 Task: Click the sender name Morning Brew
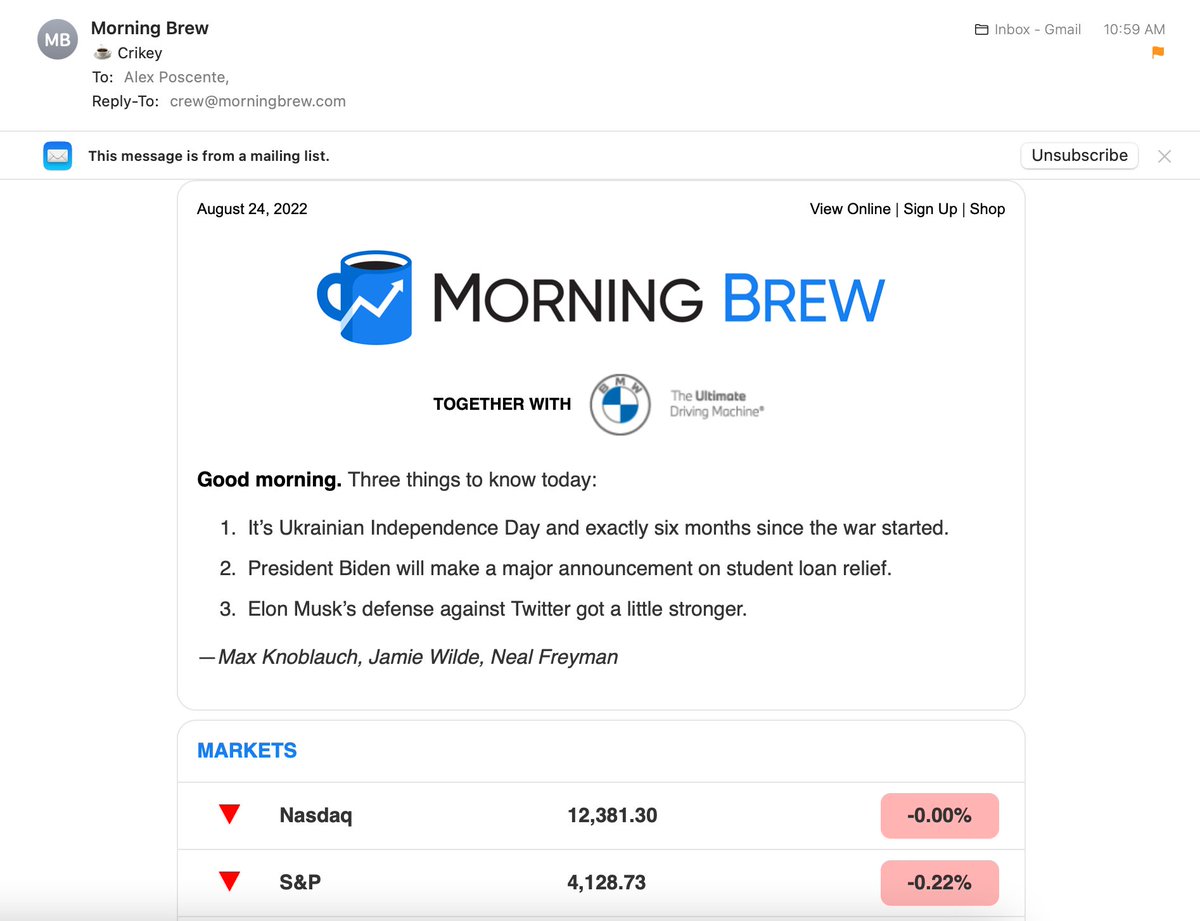[x=150, y=28]
